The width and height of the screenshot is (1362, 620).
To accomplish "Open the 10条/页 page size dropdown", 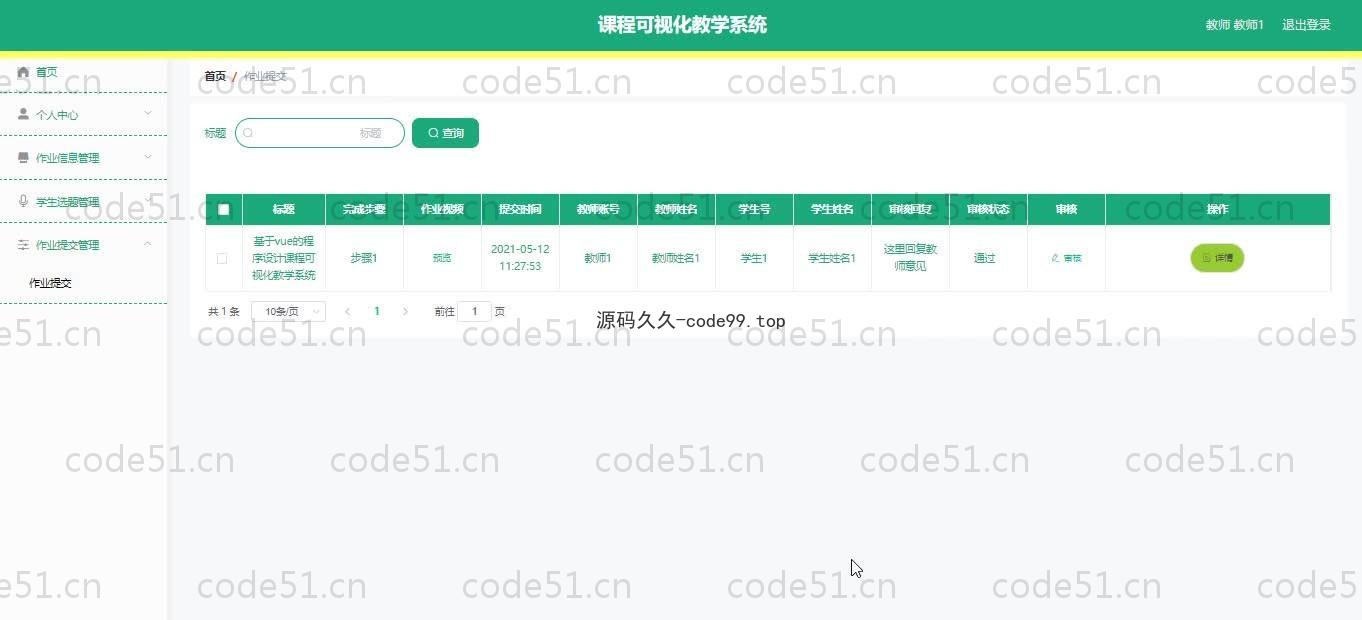I will click(288, 311).
